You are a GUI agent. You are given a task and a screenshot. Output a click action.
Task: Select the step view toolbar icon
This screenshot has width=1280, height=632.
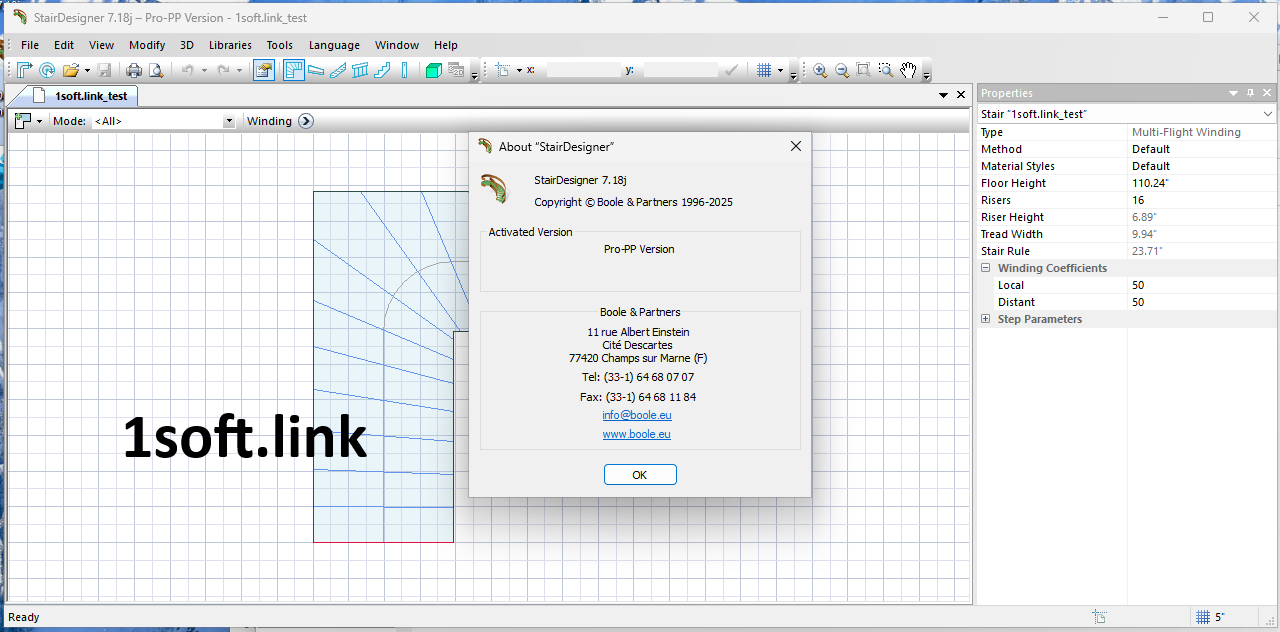point(316,70)
